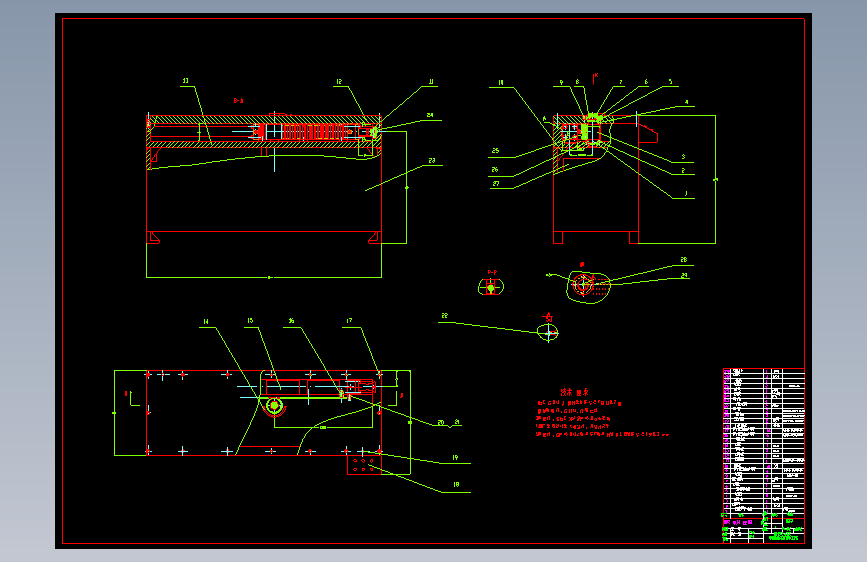The width and height of the screenshot is (867, 562).
Task: Select part callout number 25
Action: point(495,150)
